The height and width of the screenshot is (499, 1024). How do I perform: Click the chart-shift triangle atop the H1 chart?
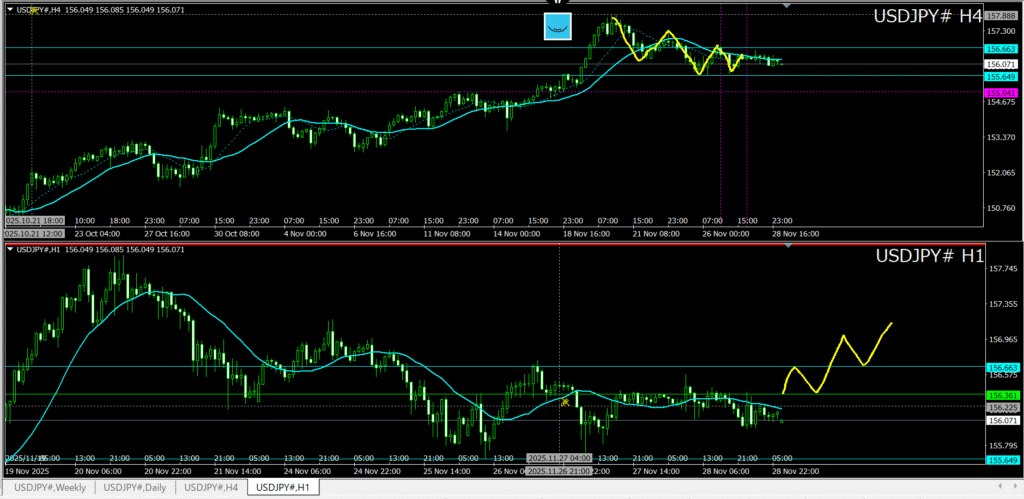tap(788, 247)
